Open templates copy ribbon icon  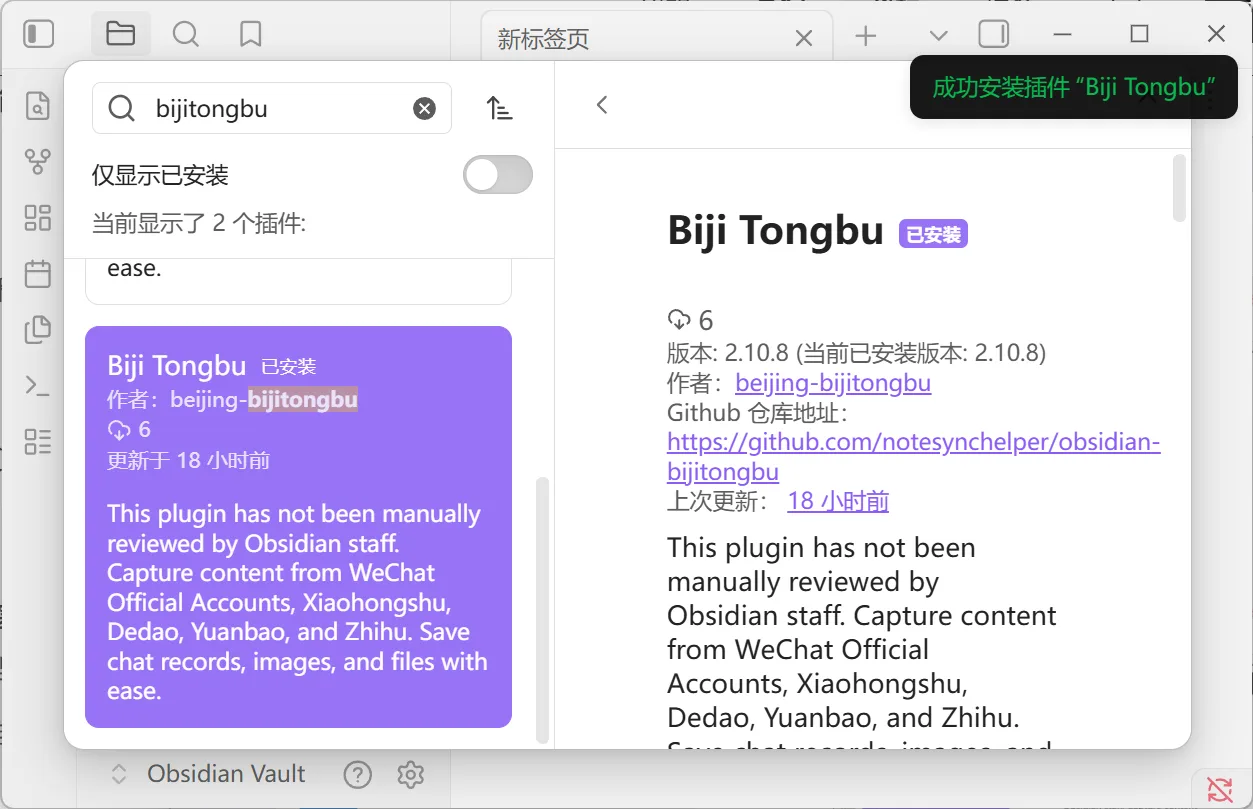[x=38, y=329]
